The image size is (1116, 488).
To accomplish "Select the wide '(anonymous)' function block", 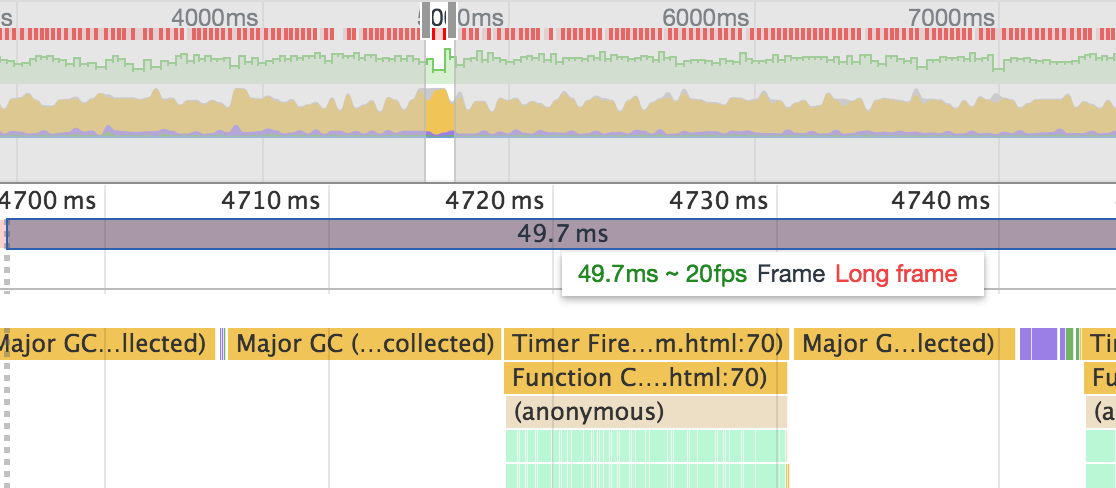I will coord(646,412).
